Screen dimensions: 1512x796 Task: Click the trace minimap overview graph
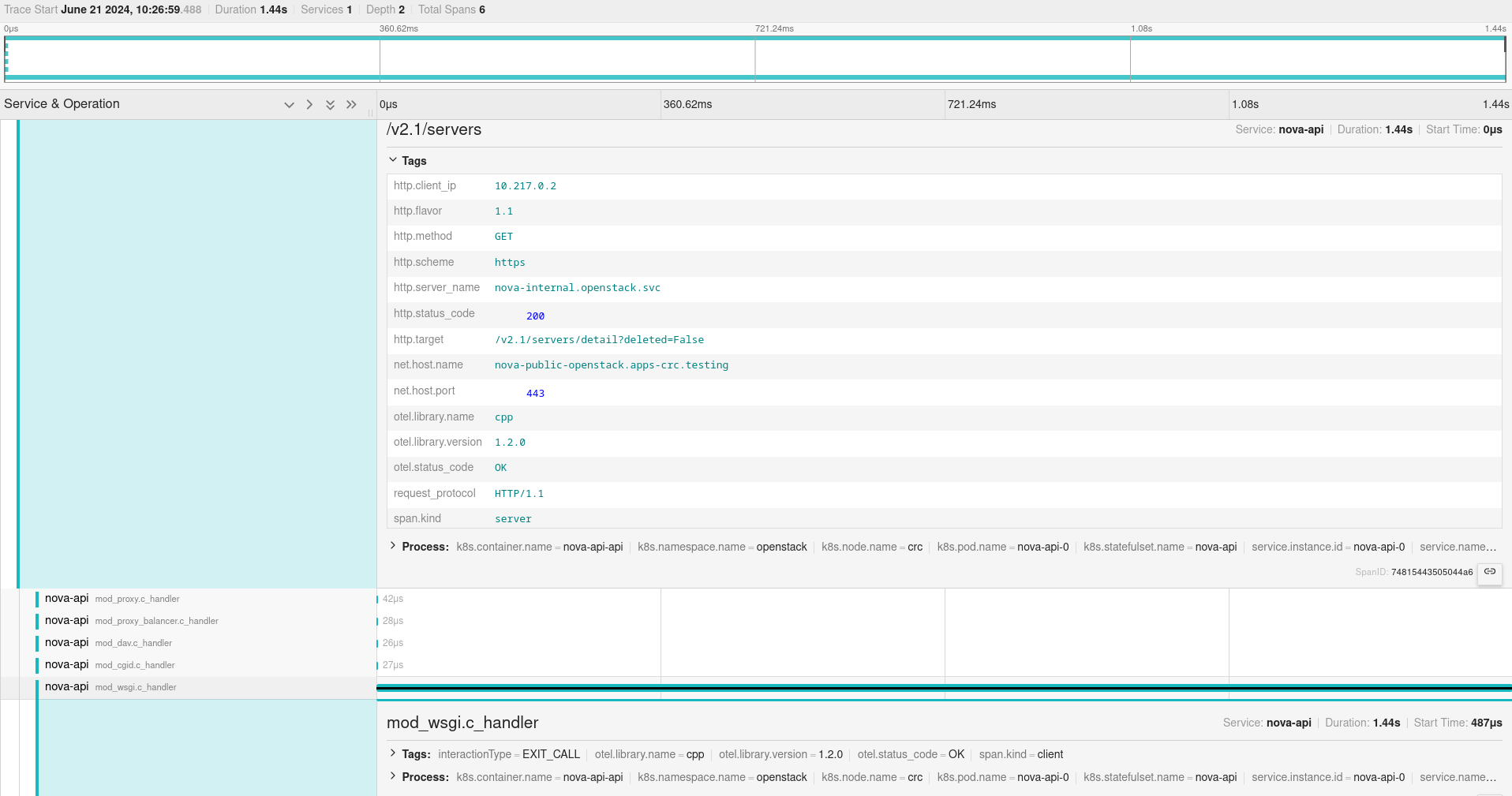point(755,59)
